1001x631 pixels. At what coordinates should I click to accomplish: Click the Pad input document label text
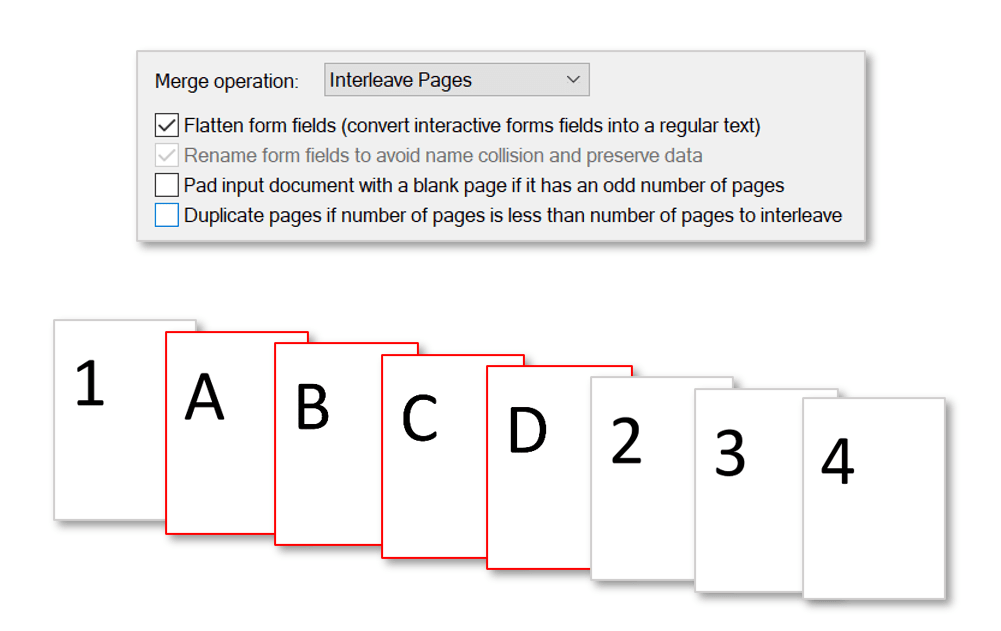point(484,186)
